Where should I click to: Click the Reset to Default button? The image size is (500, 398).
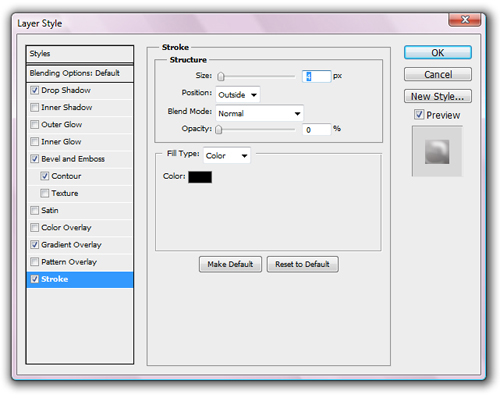302,264
